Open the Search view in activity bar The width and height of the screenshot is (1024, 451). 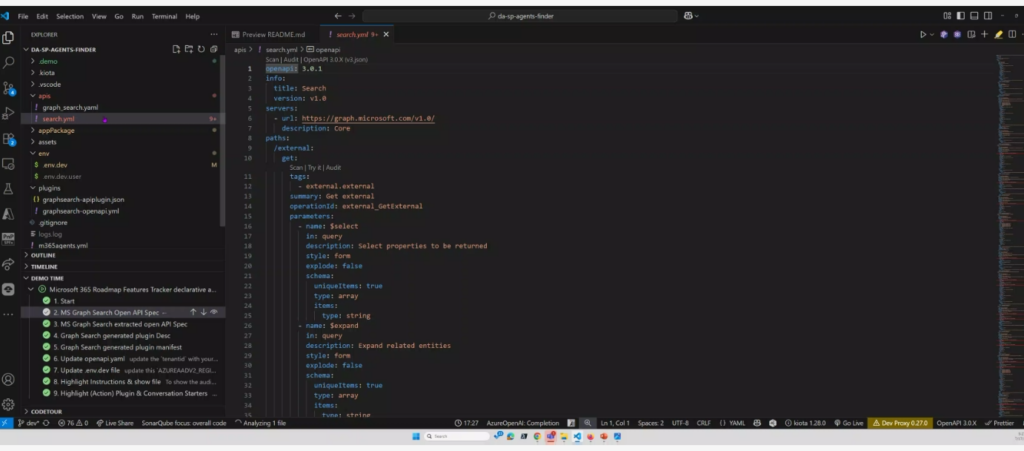point(8,63)
